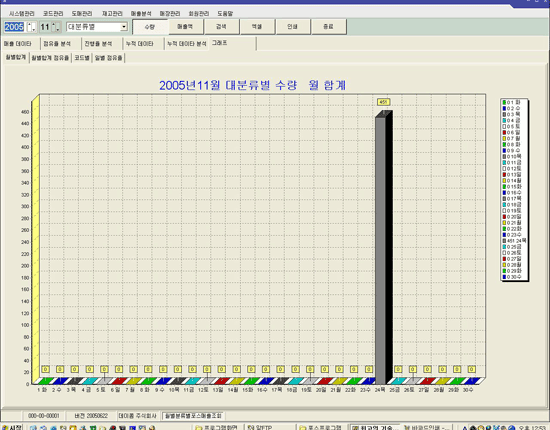The height and width of the screenshot is (430, 550).
Task: Switch to the 누적 데이타 분석 tab
Action: 187,44
